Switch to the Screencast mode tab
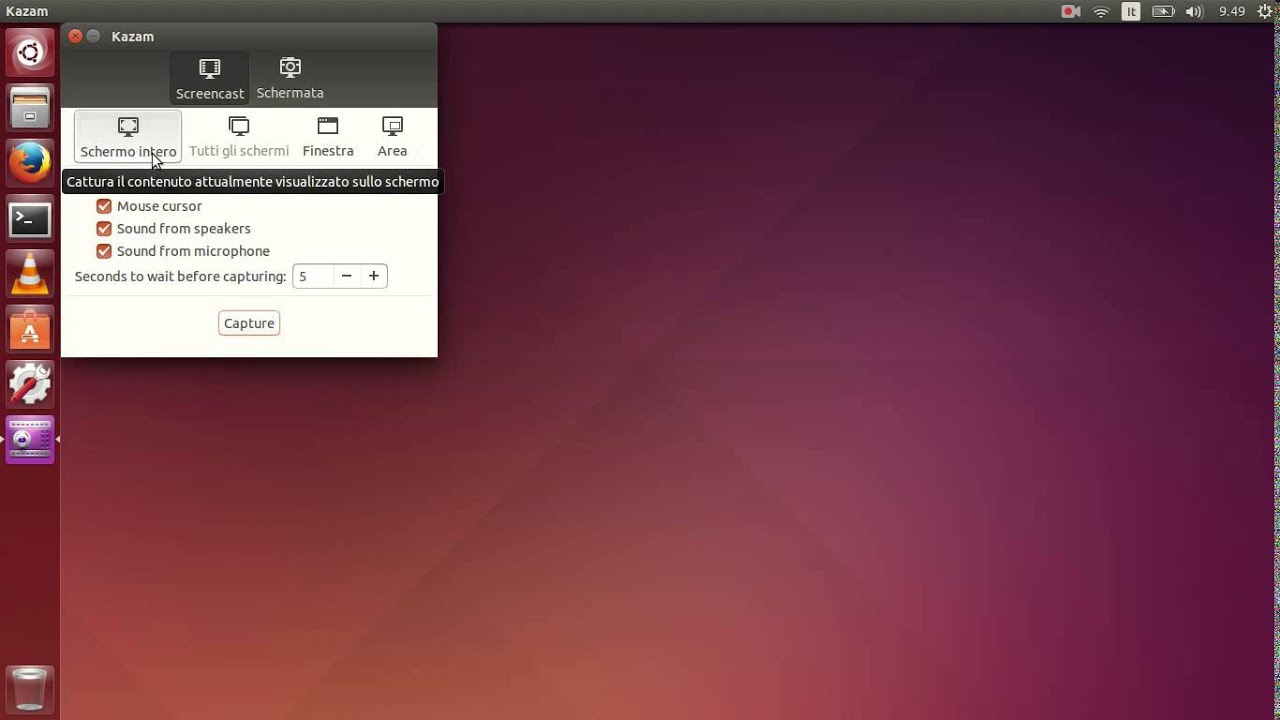1280x720 pixels. (x=209, y=79)
